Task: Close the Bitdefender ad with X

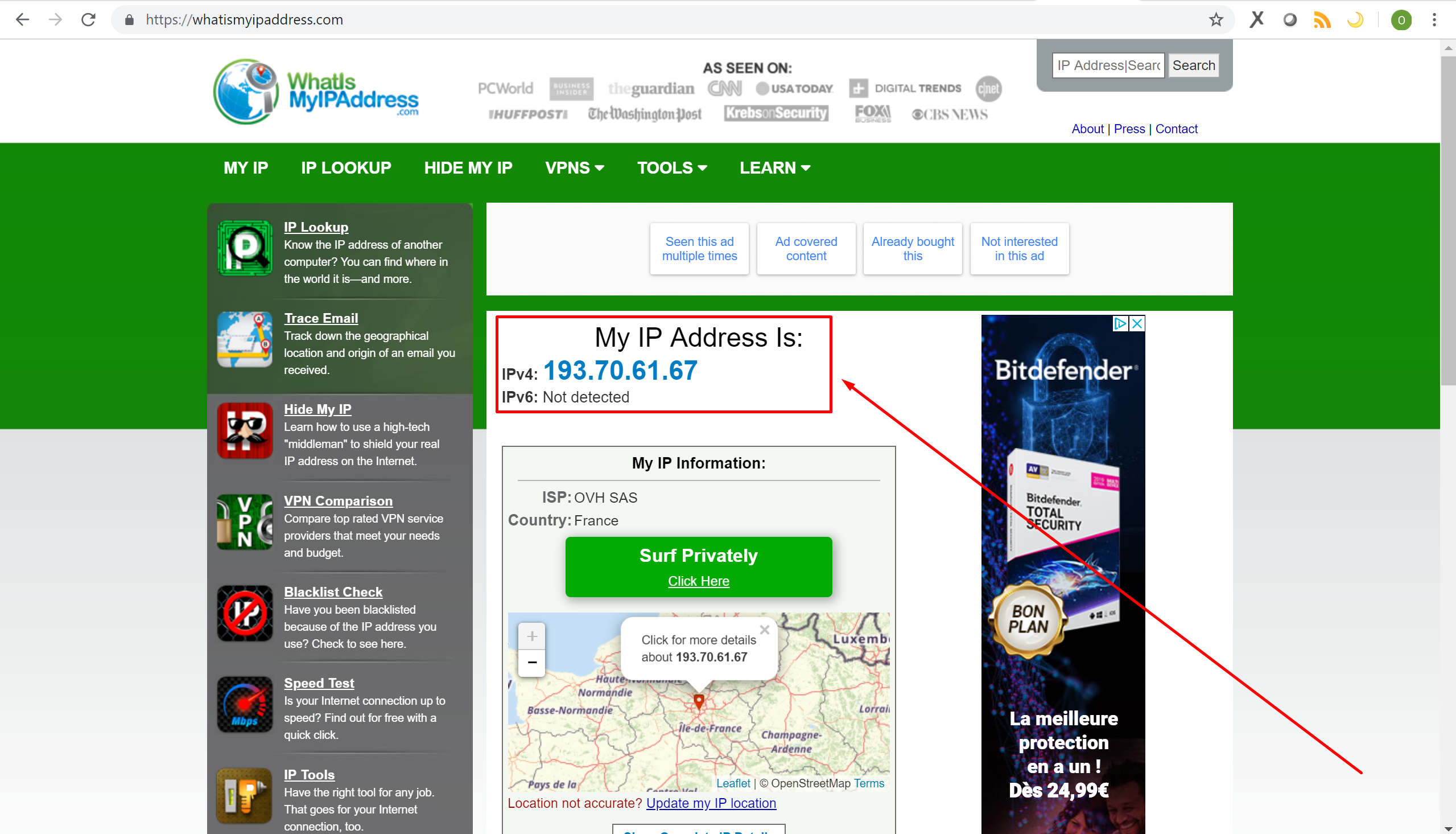Action: [x=1137, y=323]
